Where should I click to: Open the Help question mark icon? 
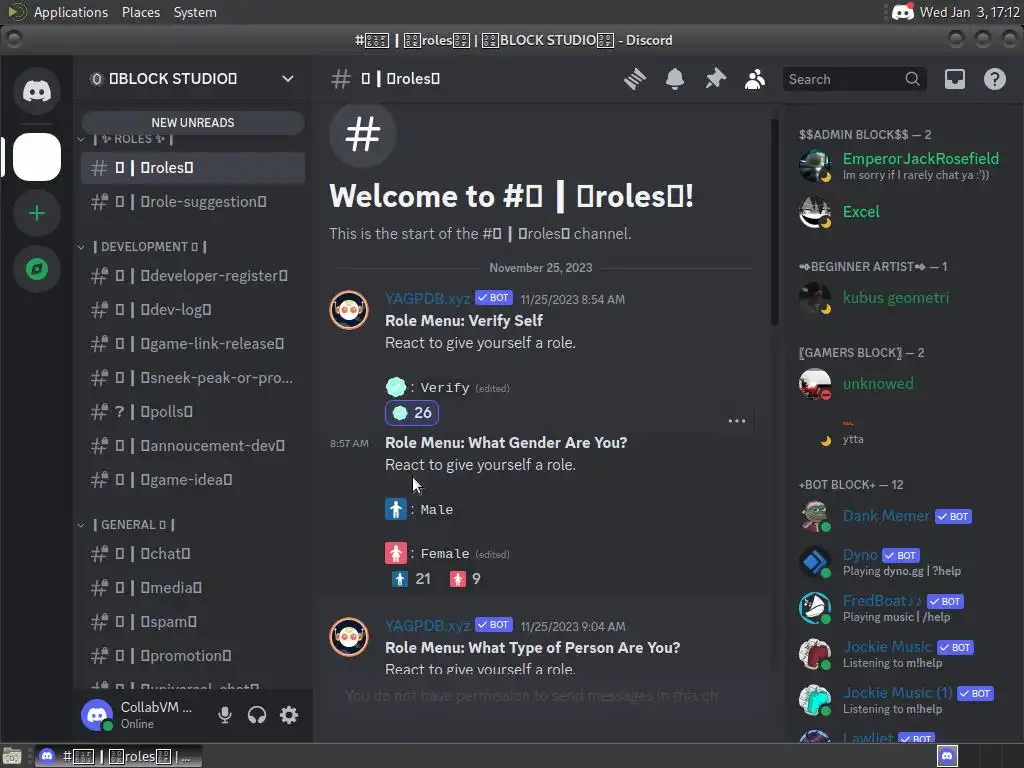click(995, 79)
